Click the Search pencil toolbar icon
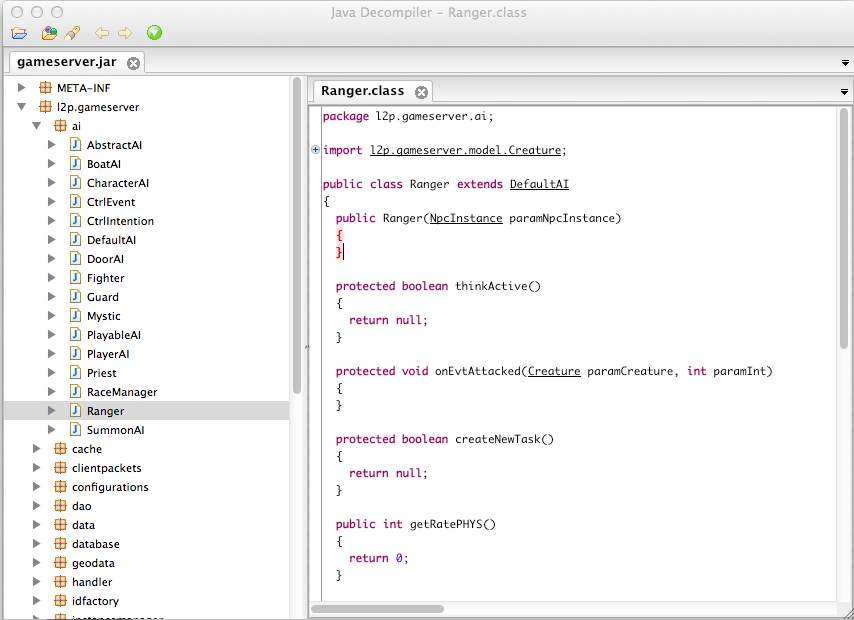 pos(72,33)
